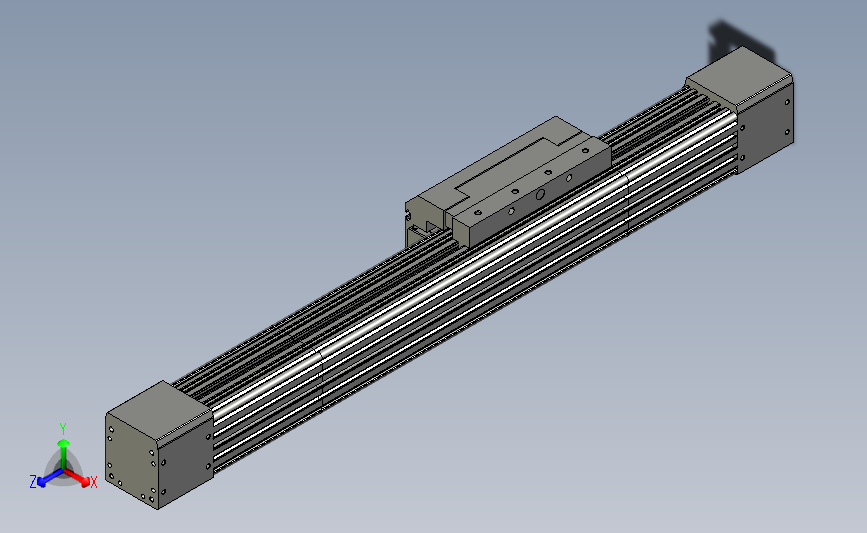This screenshot has height=533, width=867.
Task: Click the red X axis label on triad
Action: 93,482
